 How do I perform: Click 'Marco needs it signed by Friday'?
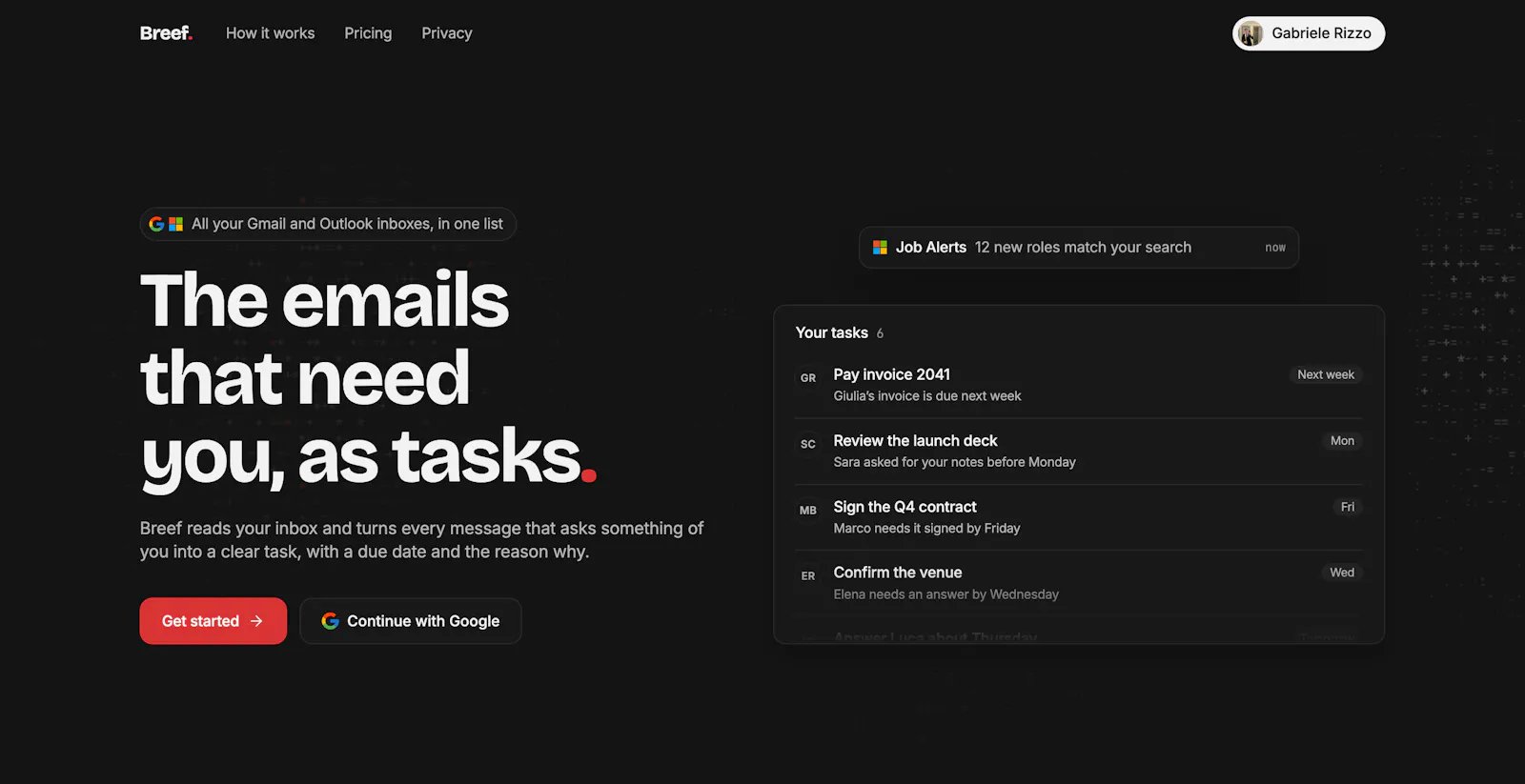coord(926,529)
